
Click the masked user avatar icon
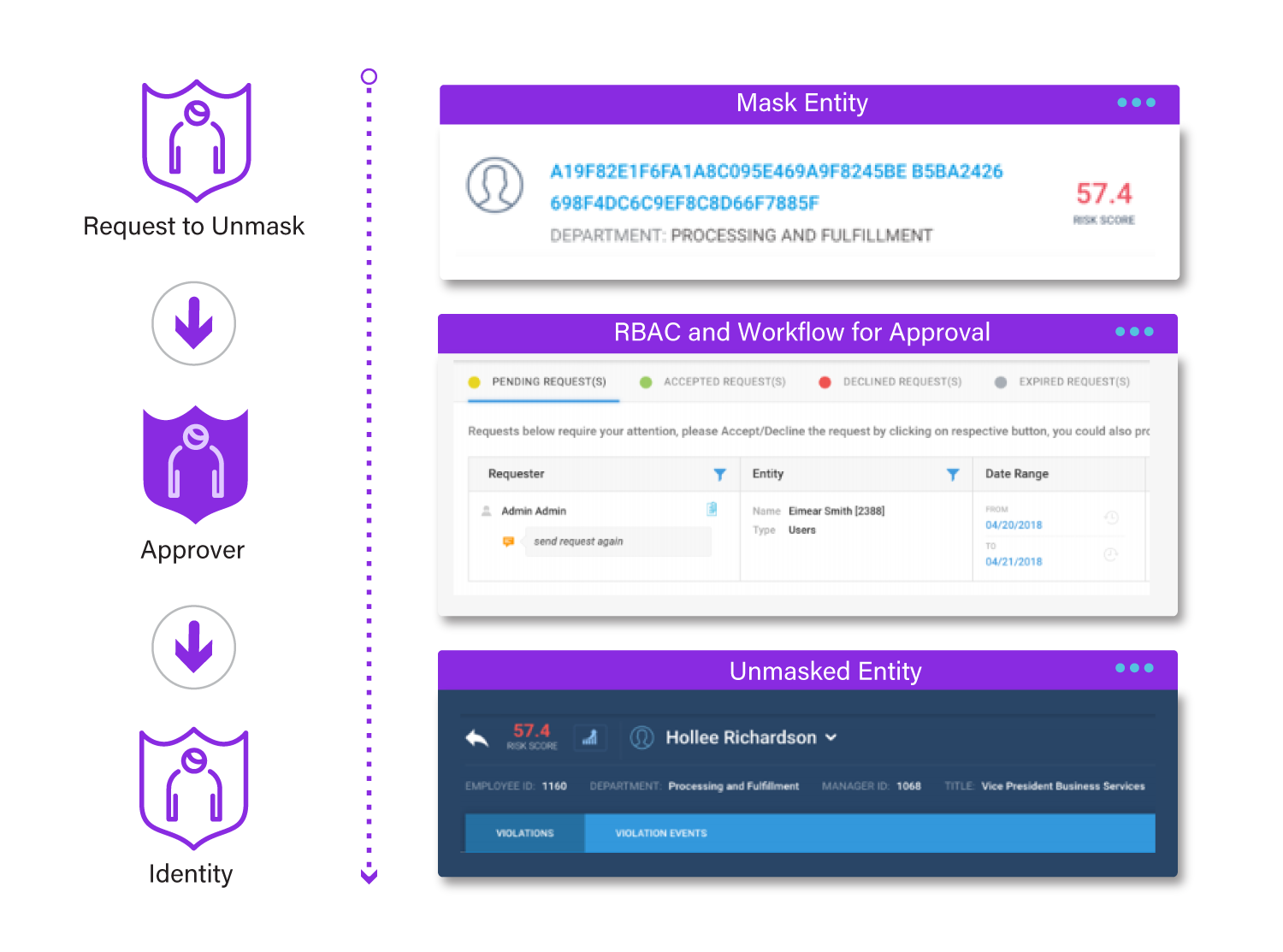(x=494, y=185)
